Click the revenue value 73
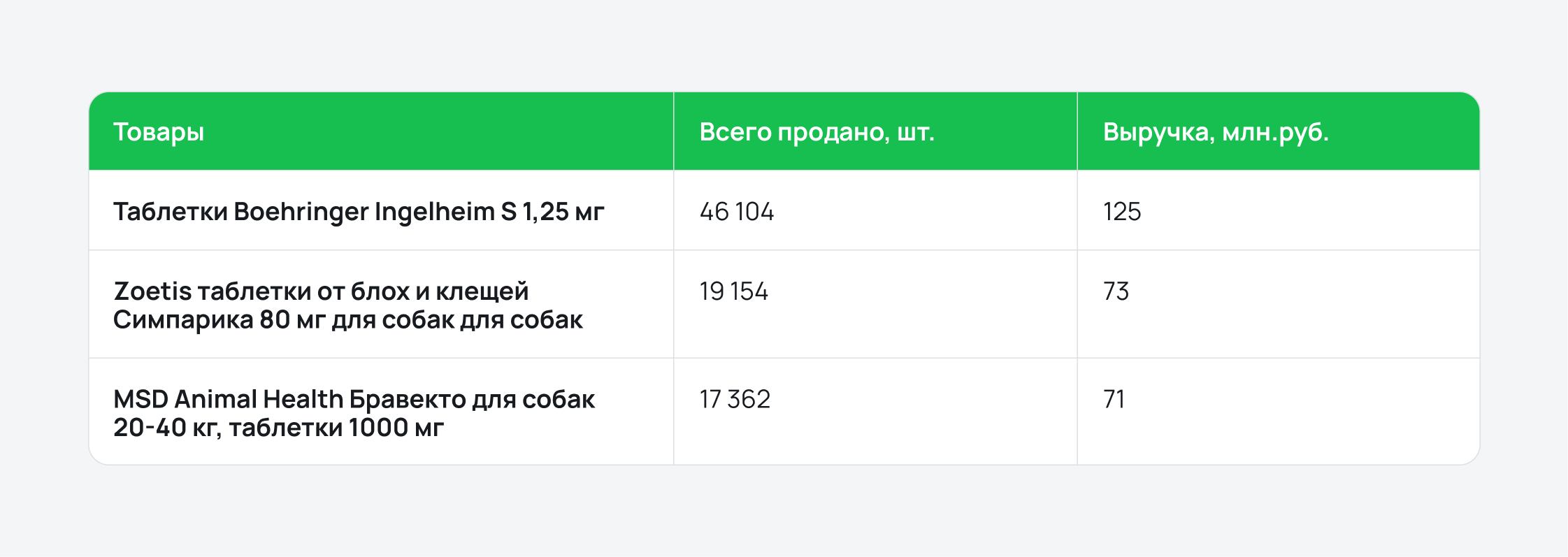The height and width of the screenshot is (557, 1568). tap(1116, 291)
